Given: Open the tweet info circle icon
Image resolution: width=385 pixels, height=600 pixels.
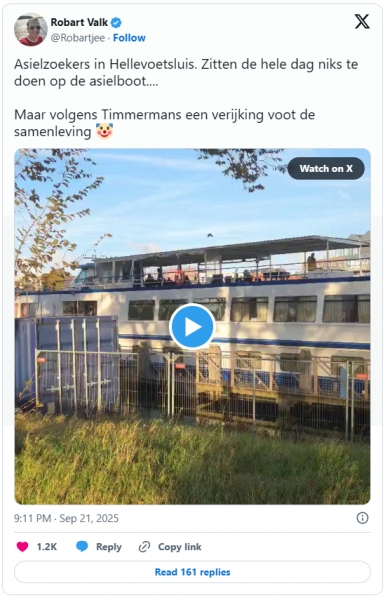Looking at the screenshot, I should [x=362, y=518].
